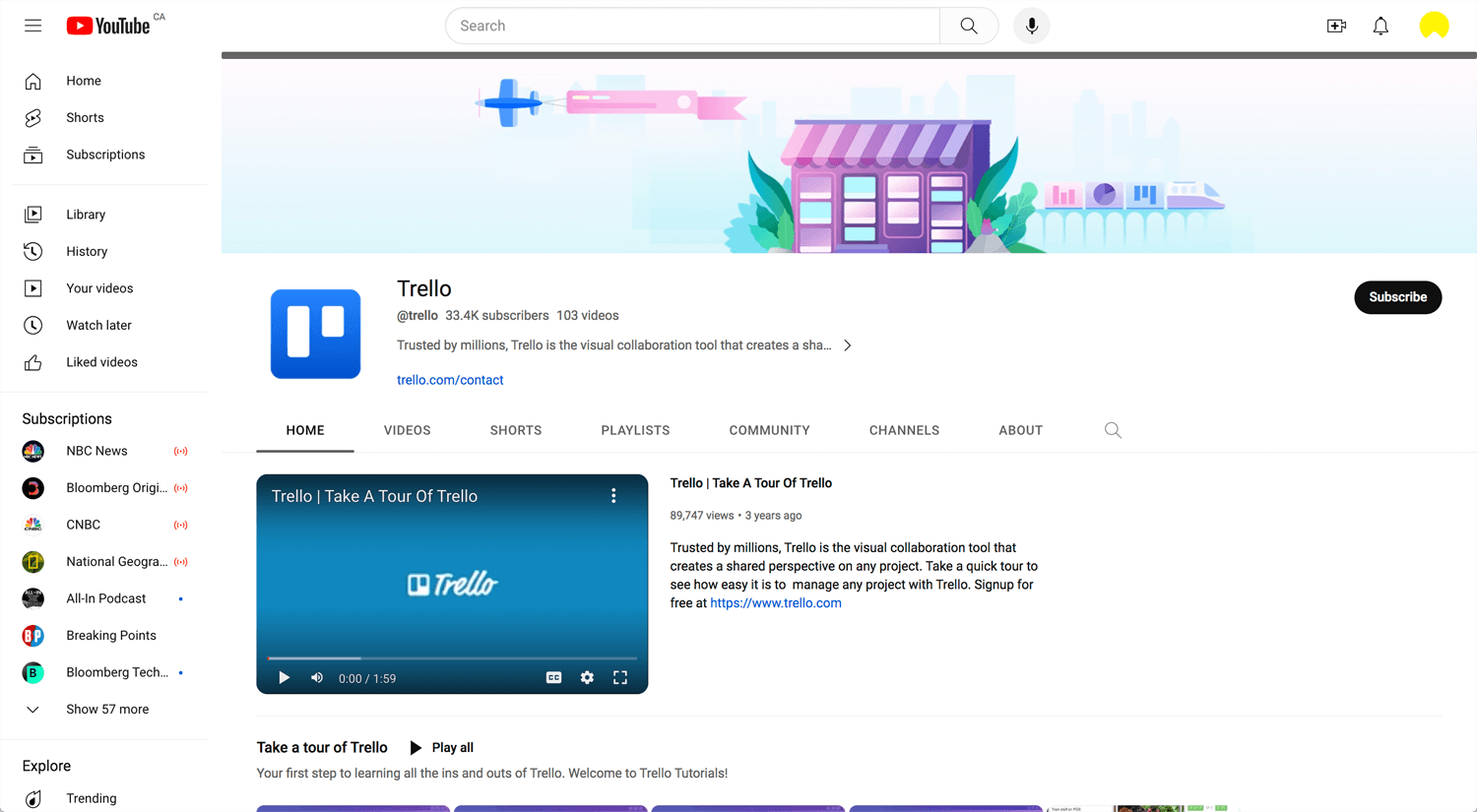The height and width of the screenshot is (812, 1477).
Task: Click the search magnifier button
Action: coord(969,26)
